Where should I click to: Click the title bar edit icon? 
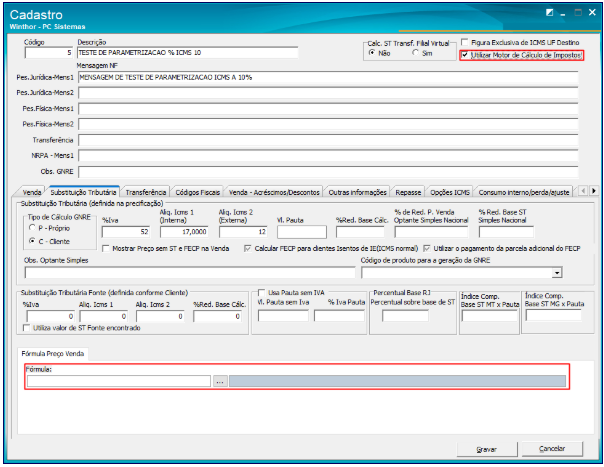pos(550,13)
